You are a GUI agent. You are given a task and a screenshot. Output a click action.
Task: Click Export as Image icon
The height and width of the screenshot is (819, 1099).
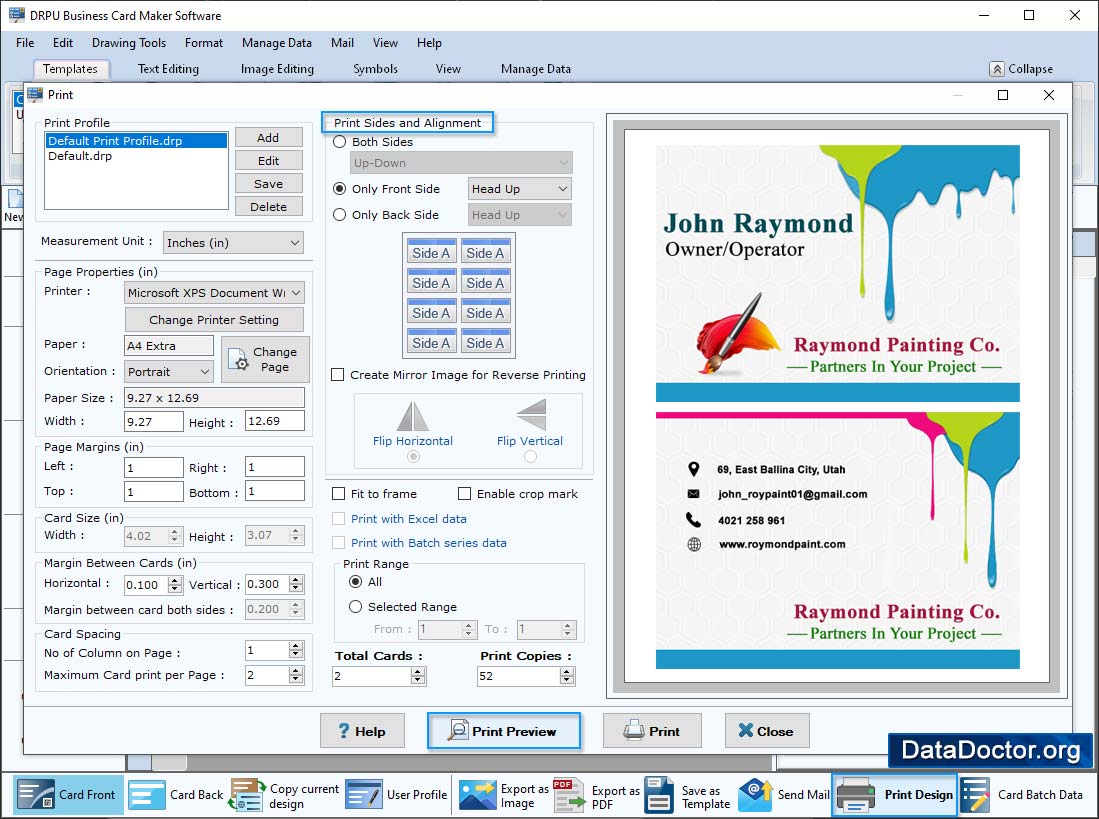click(x=477, y=794)
